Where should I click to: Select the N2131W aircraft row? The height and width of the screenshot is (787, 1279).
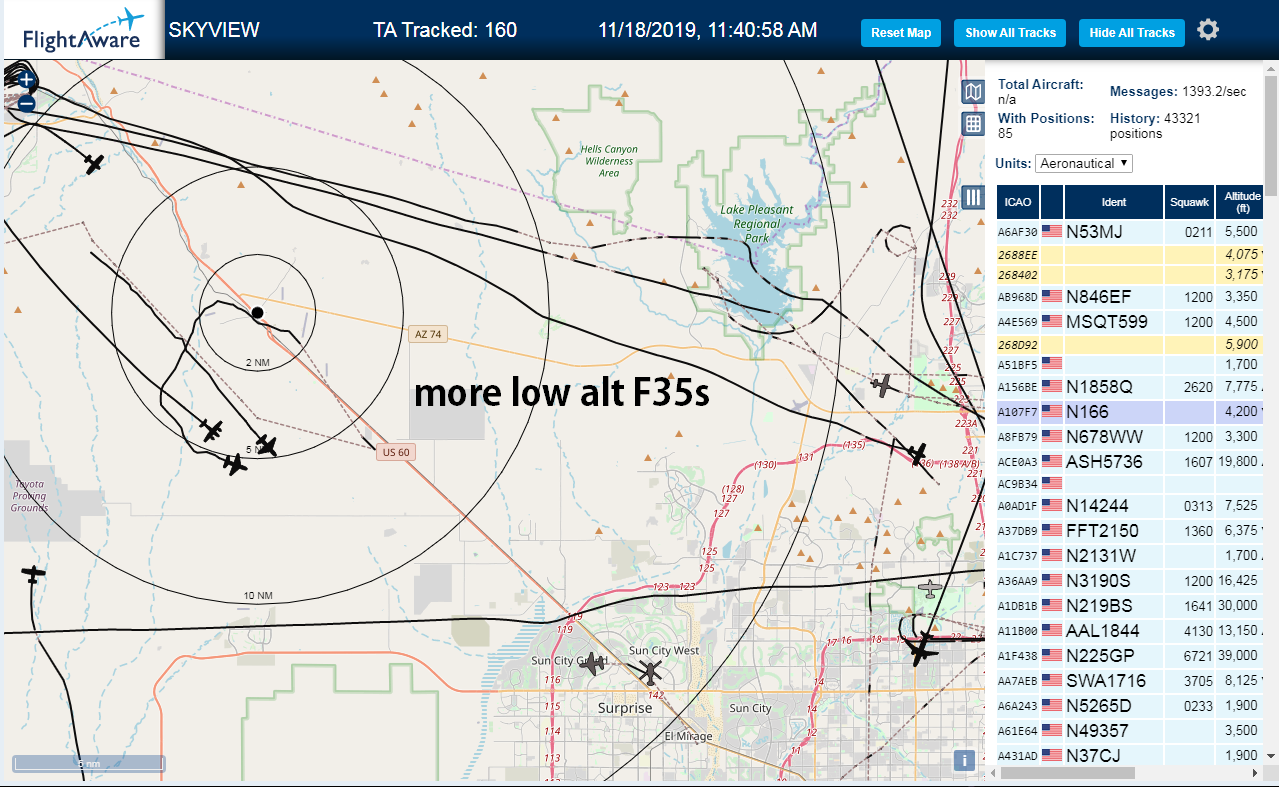pyautogui.click(x=1130, y=556)
